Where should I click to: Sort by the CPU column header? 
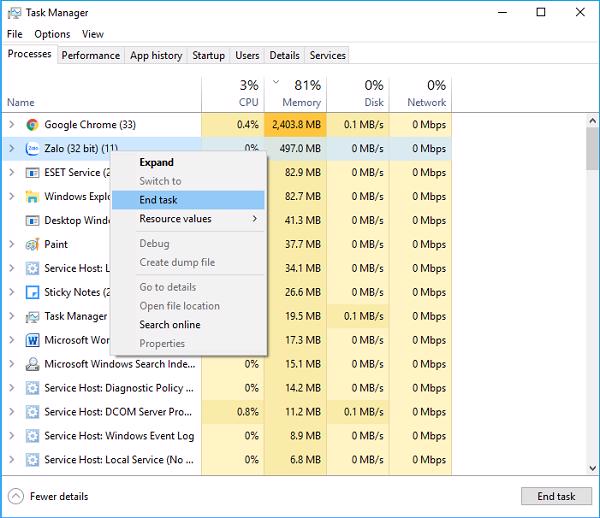233,94
